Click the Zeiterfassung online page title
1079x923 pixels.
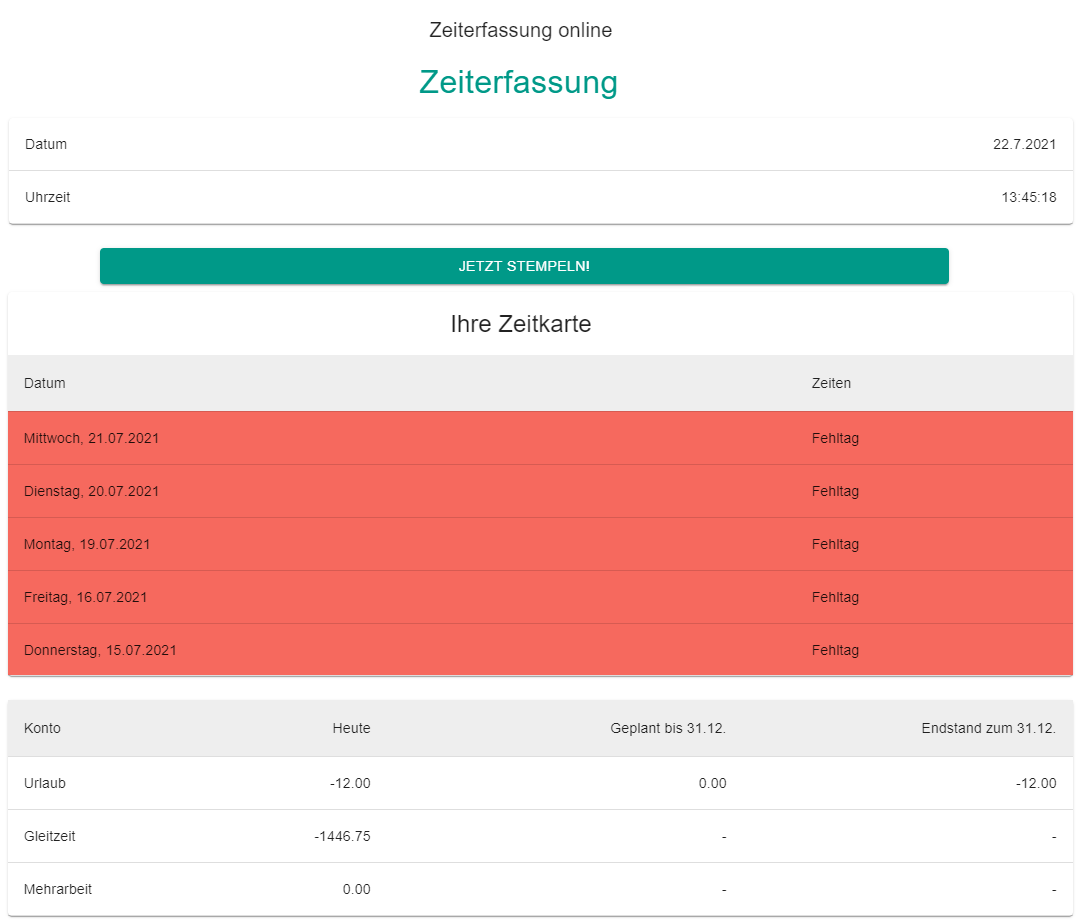[x=519, y=30]
